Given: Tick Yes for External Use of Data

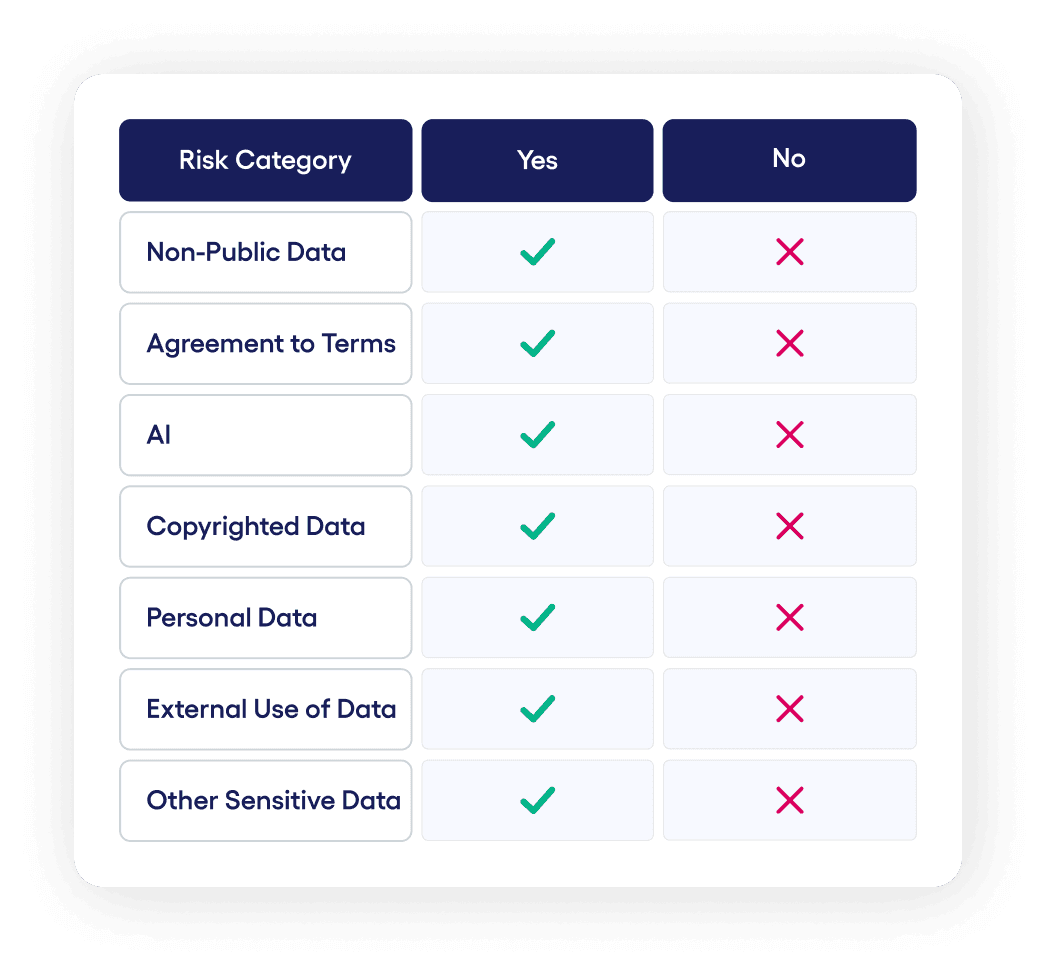Looking at the screenshot, I should tap(537, 709).
